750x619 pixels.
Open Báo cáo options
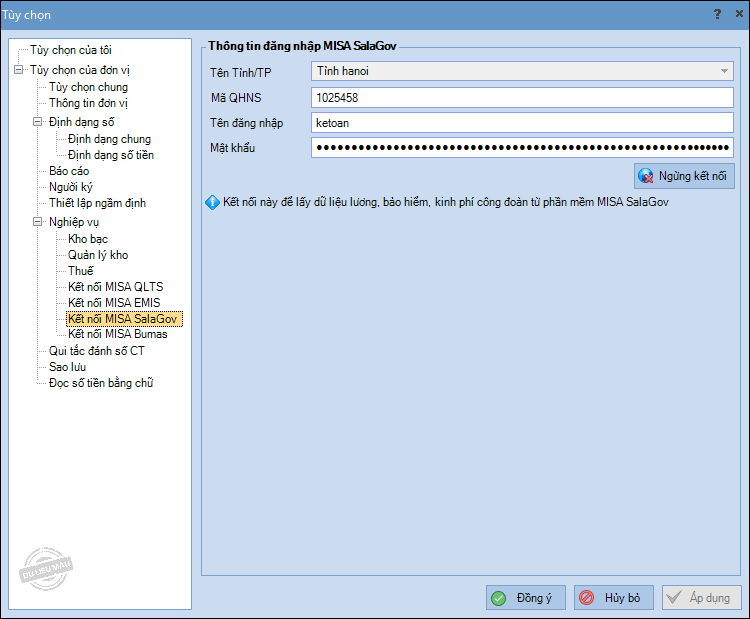[69, 171]
